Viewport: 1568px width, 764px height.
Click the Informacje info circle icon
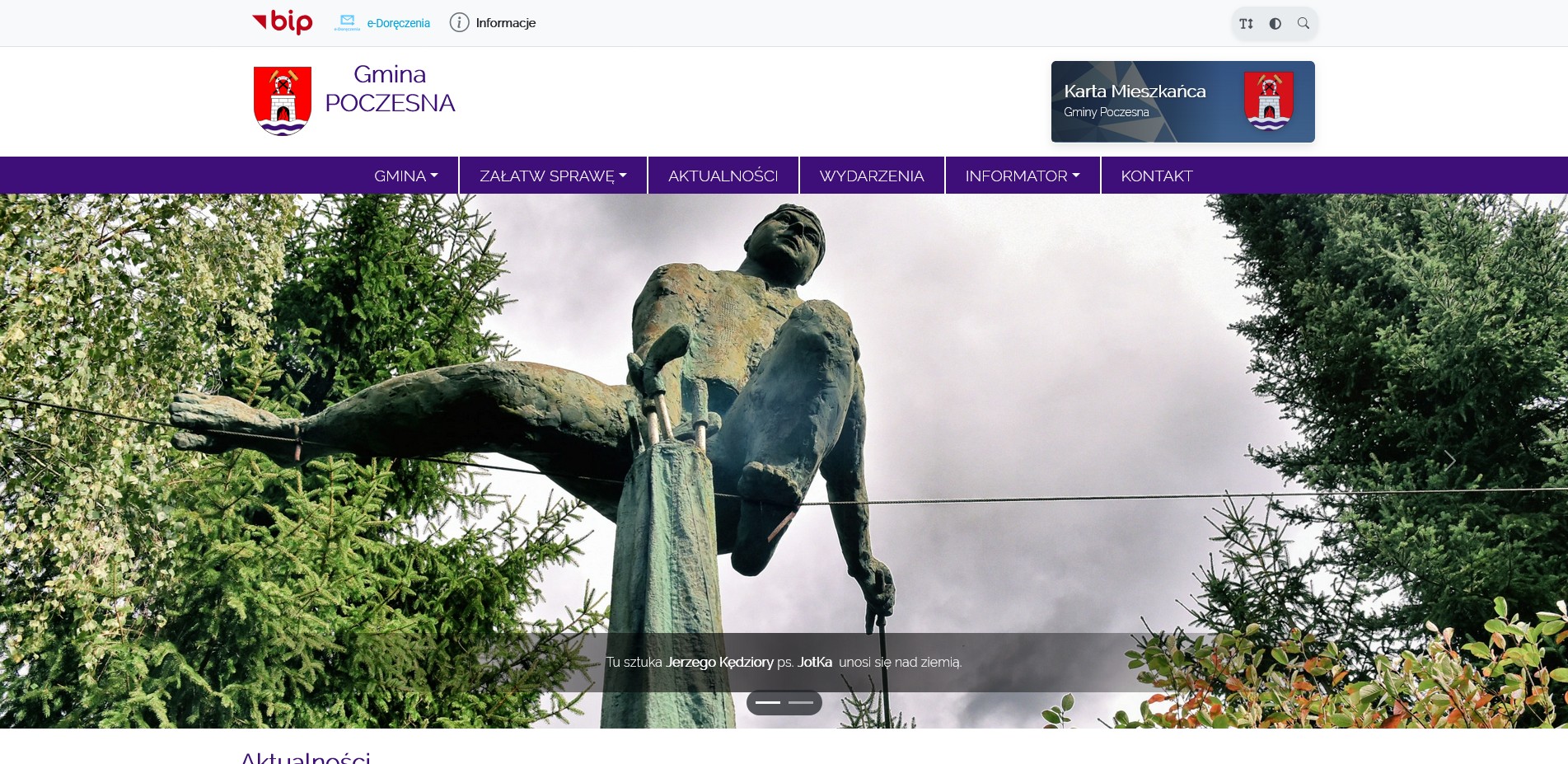point(459,23)
